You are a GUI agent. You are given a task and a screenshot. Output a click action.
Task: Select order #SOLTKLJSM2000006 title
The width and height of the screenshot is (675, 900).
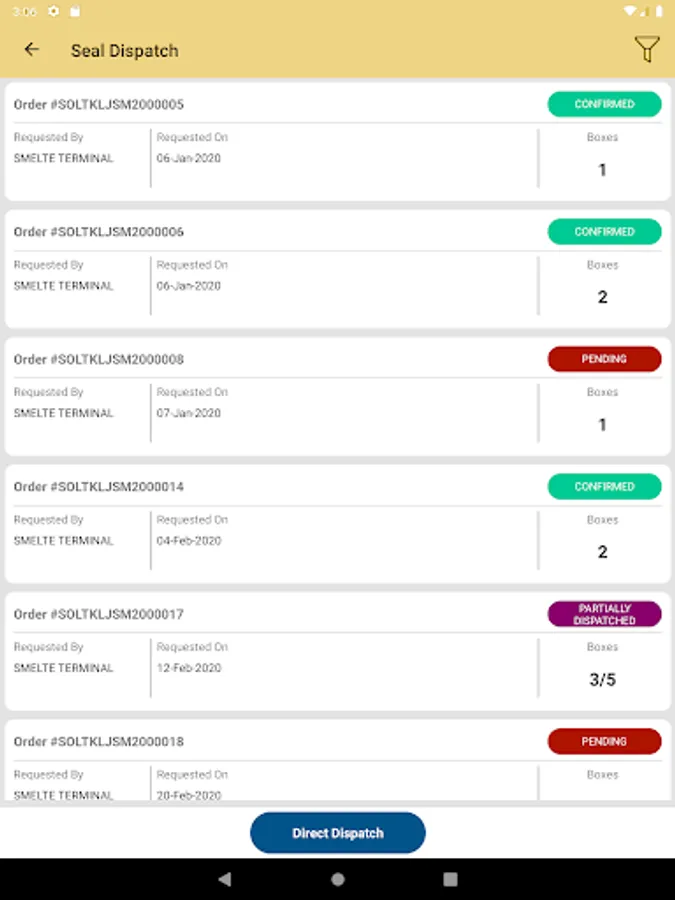99,232
